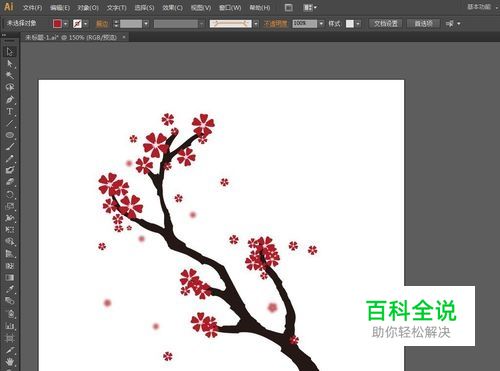
Task: Select the Selection tool (black arrow)
Action: coord(10,52)
